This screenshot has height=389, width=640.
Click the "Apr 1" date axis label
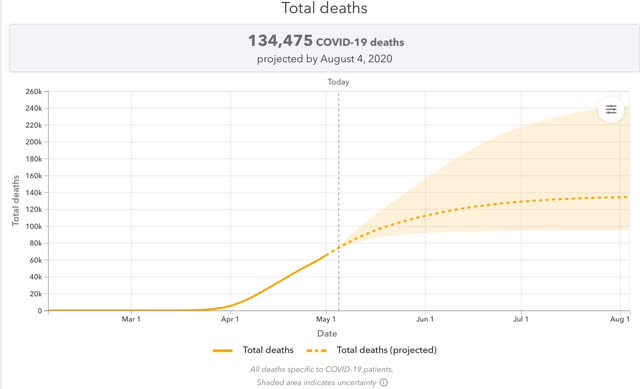click(230, 319)
